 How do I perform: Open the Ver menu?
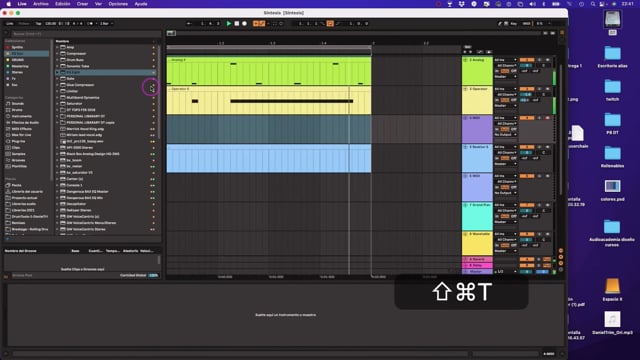coord(98,4)
